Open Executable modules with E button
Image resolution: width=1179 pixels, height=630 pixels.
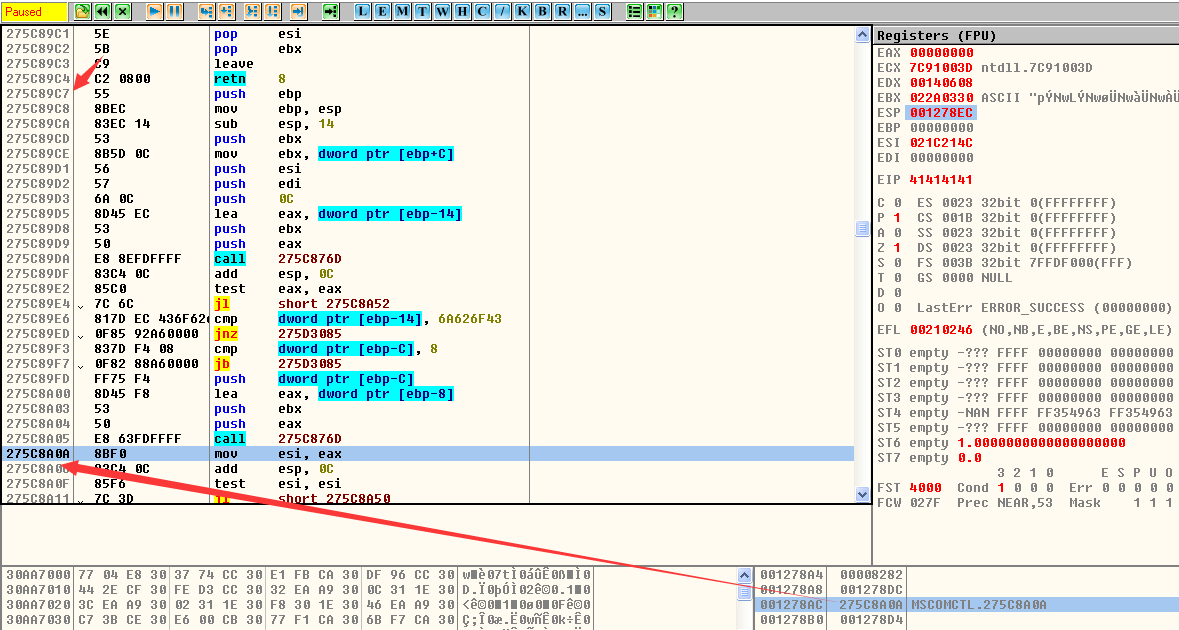click(381, 12)
